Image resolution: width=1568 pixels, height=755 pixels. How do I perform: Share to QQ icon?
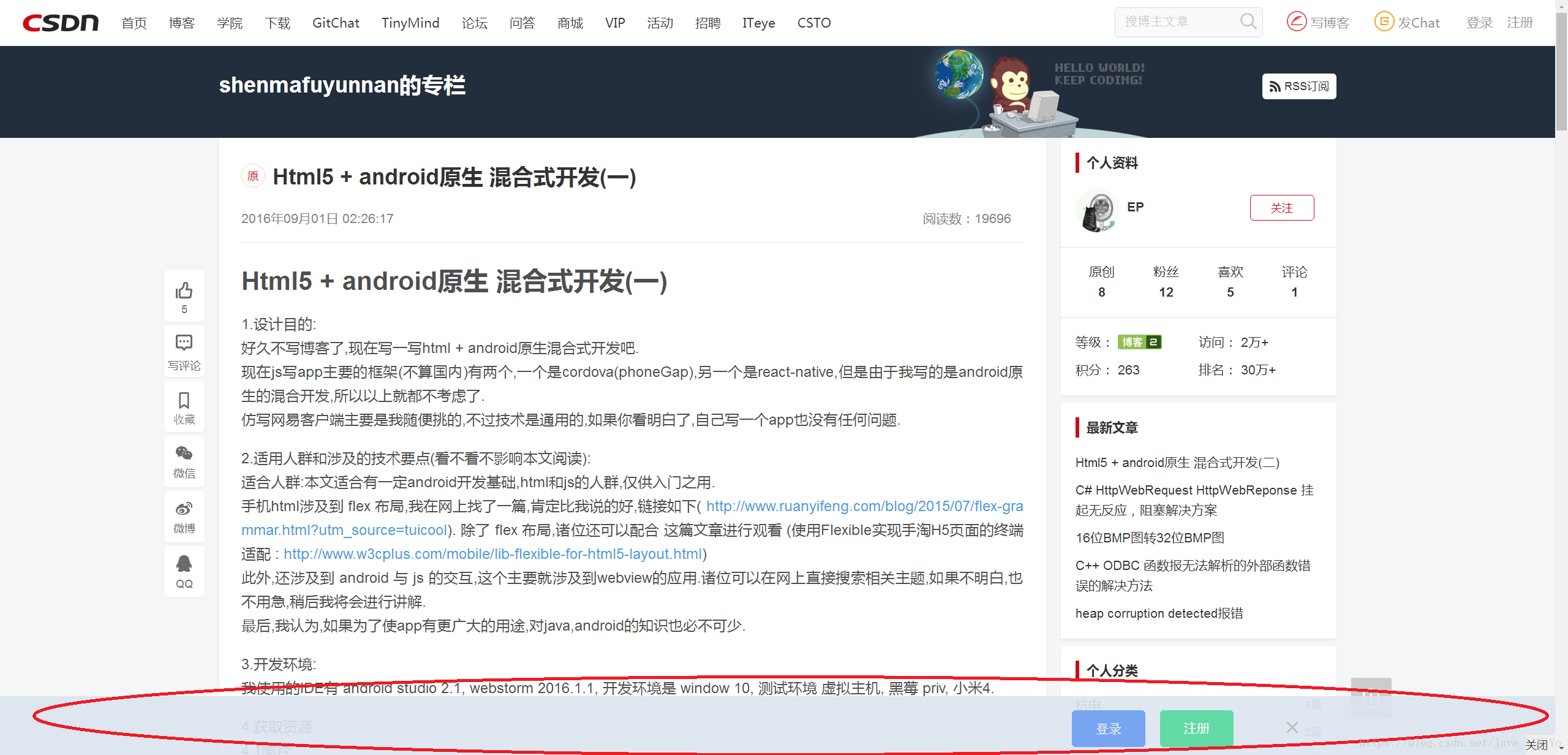point(184,563)
